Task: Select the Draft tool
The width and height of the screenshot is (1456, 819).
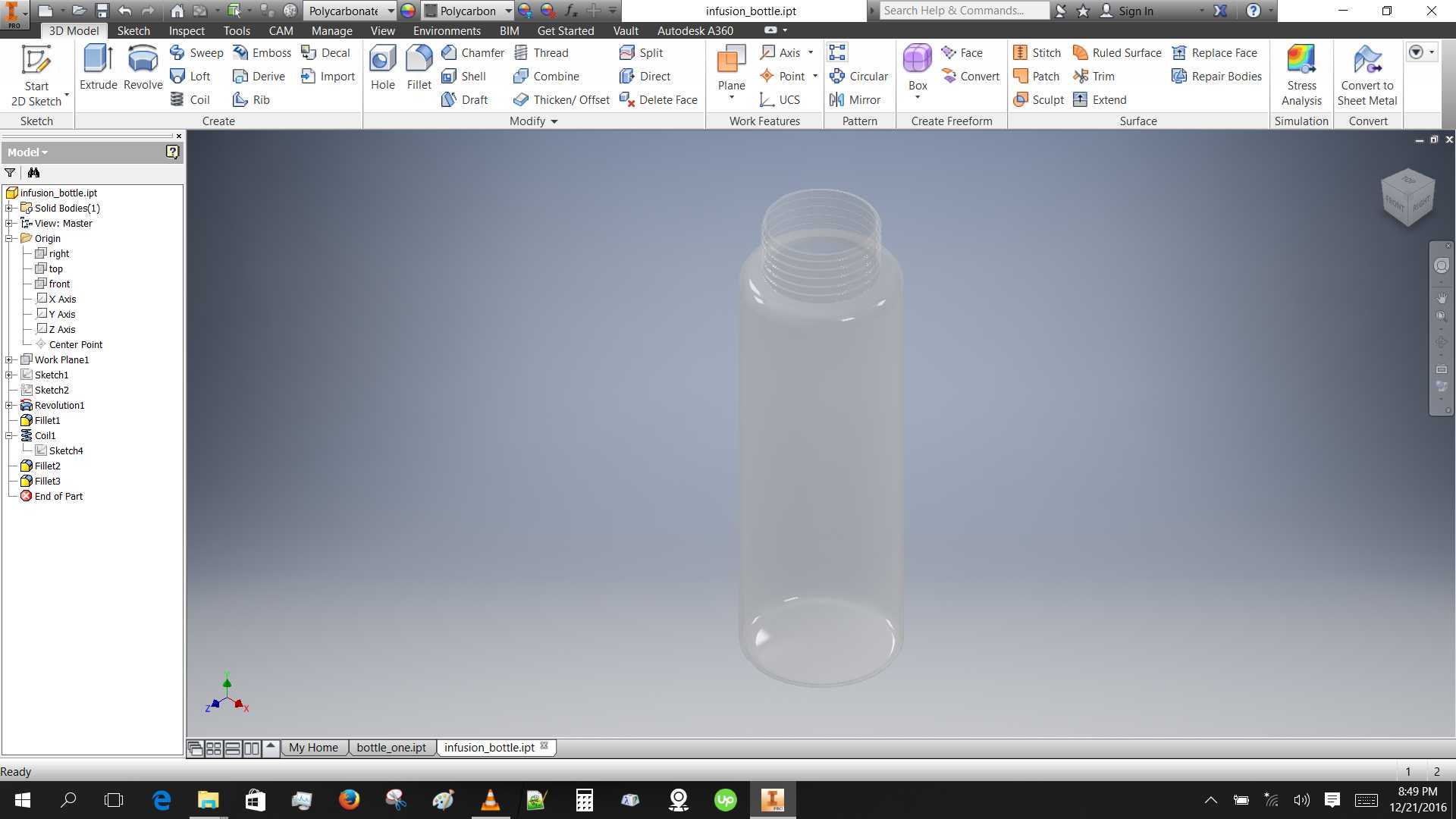Action: tap(465, 99)
